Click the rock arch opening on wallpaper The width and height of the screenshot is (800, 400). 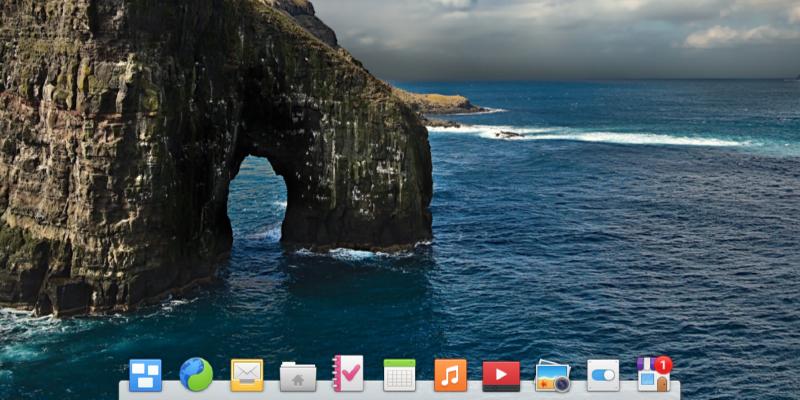pos(255,200)
